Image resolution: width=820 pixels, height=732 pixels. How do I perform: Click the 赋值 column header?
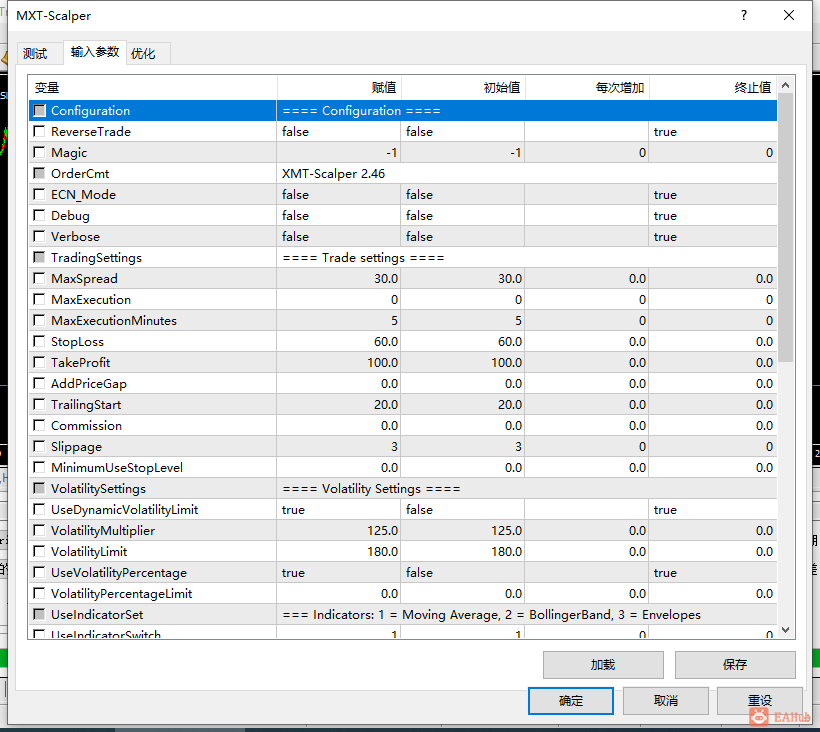339,87
